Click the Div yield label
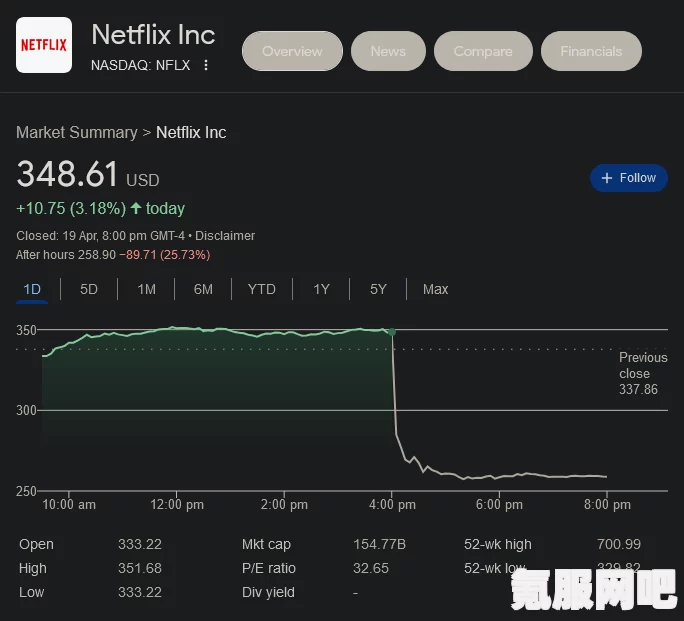Image resolution: width=684 pixels, height=621 pixels. click(268, 592)
